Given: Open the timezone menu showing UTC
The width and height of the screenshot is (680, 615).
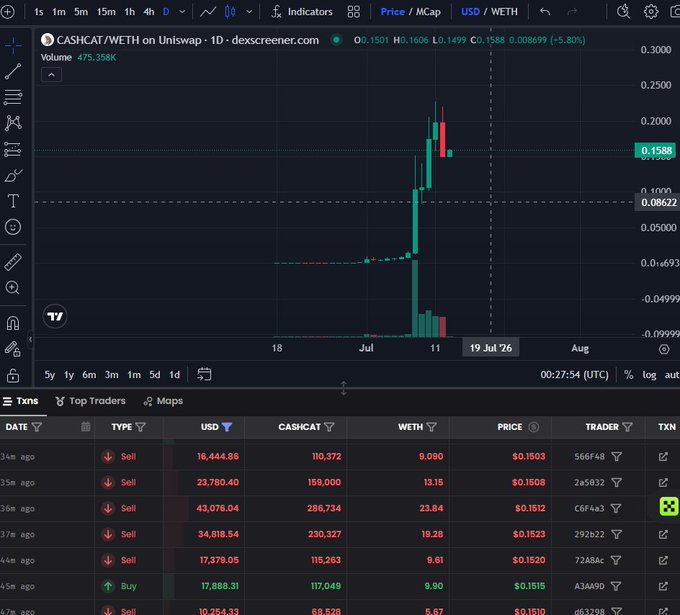Looking at the screenshot, I should (x=574, y=375).
